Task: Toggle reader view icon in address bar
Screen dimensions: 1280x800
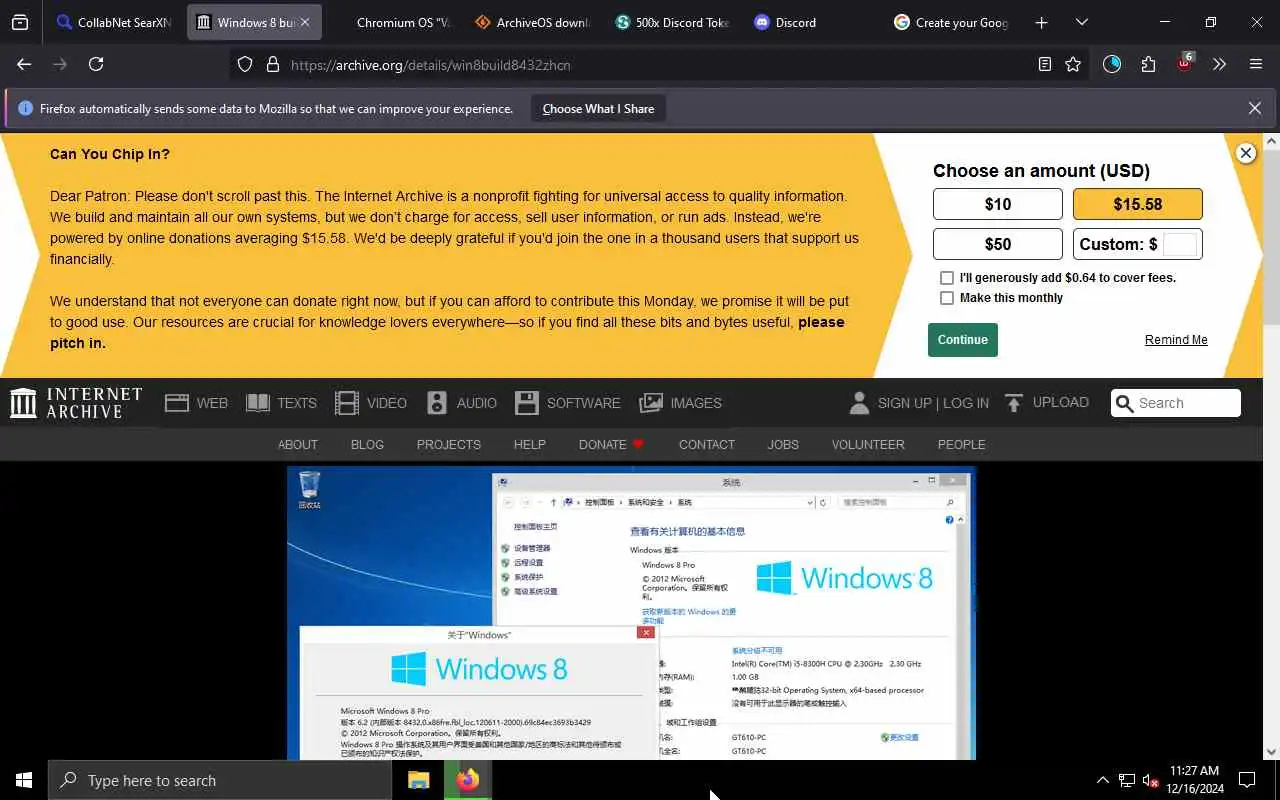Action: tap(1044, 64)
